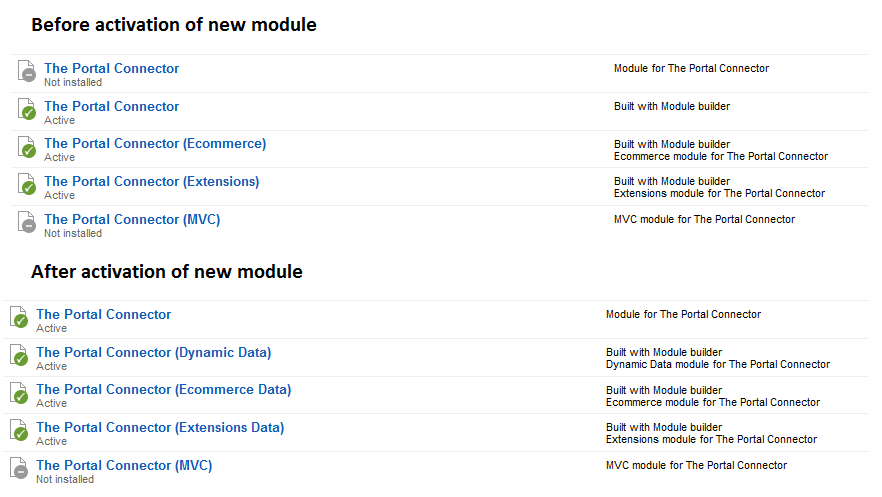Image resolution: width=882 pixels, height=497 pixels.
Task: Open The Portal Connector (Ecommerce Data) link
Action: [x=164, y=390]
